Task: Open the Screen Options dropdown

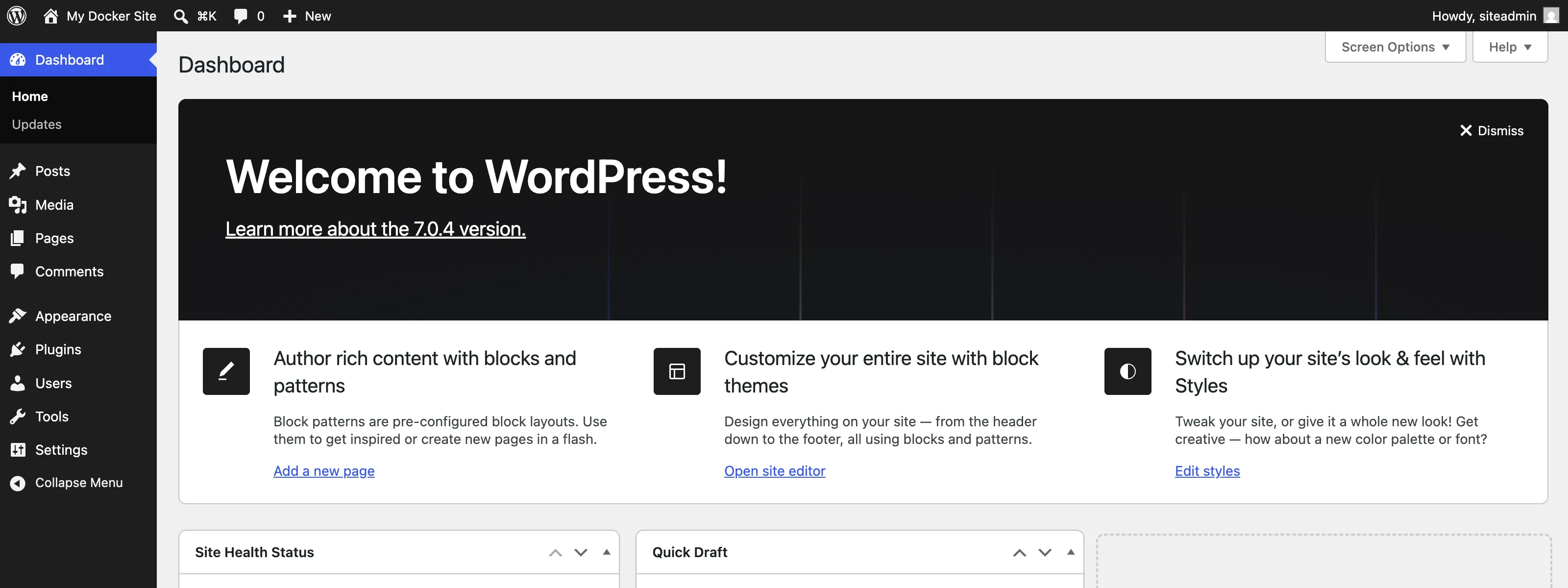Action: [x=1395, y=47]
